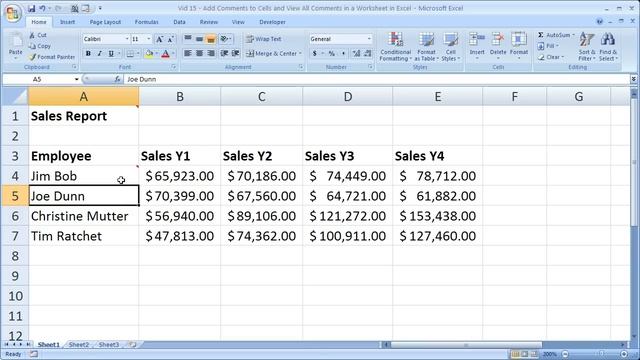
Task: Align cell text to the left
Action: click(x=188, y=53)
